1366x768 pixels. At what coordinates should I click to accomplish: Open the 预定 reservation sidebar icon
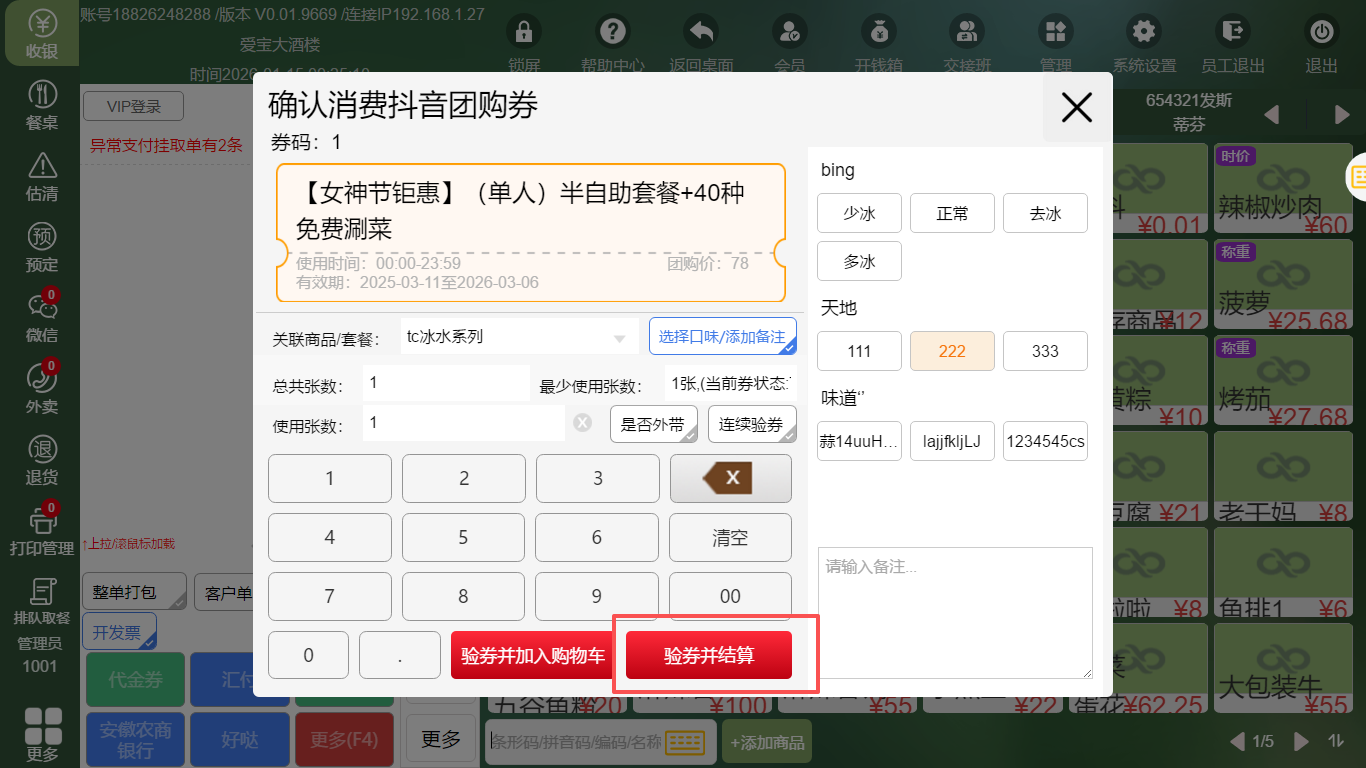pos(42,246)
